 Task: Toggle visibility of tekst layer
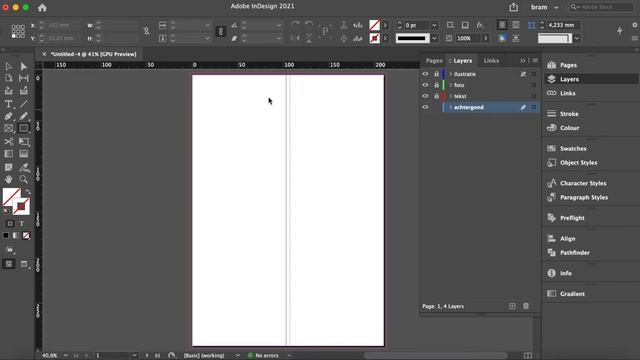pyautogui.click(x=425, y=96)
